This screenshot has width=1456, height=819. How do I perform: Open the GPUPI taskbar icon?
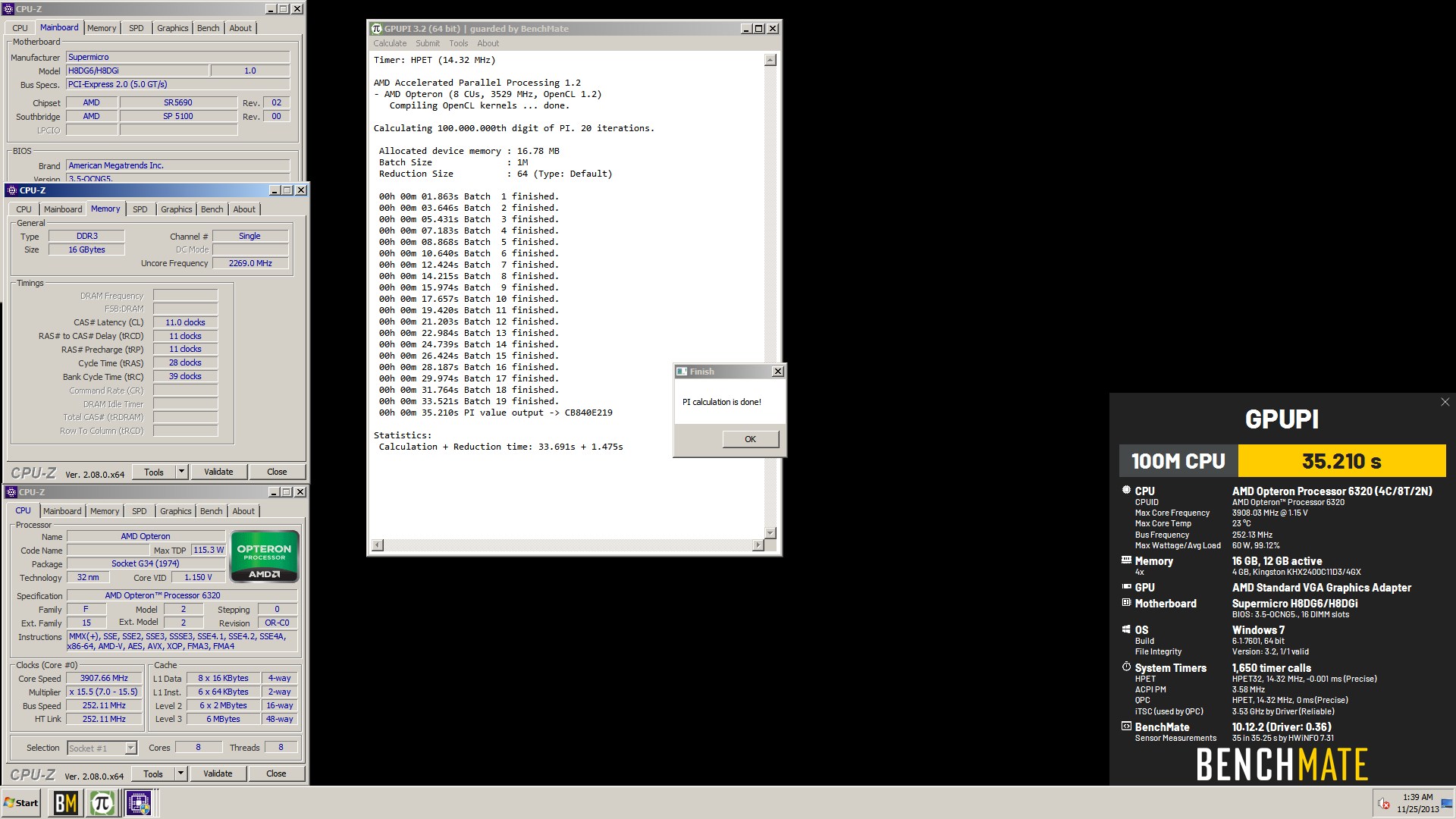tap(102, 803)
